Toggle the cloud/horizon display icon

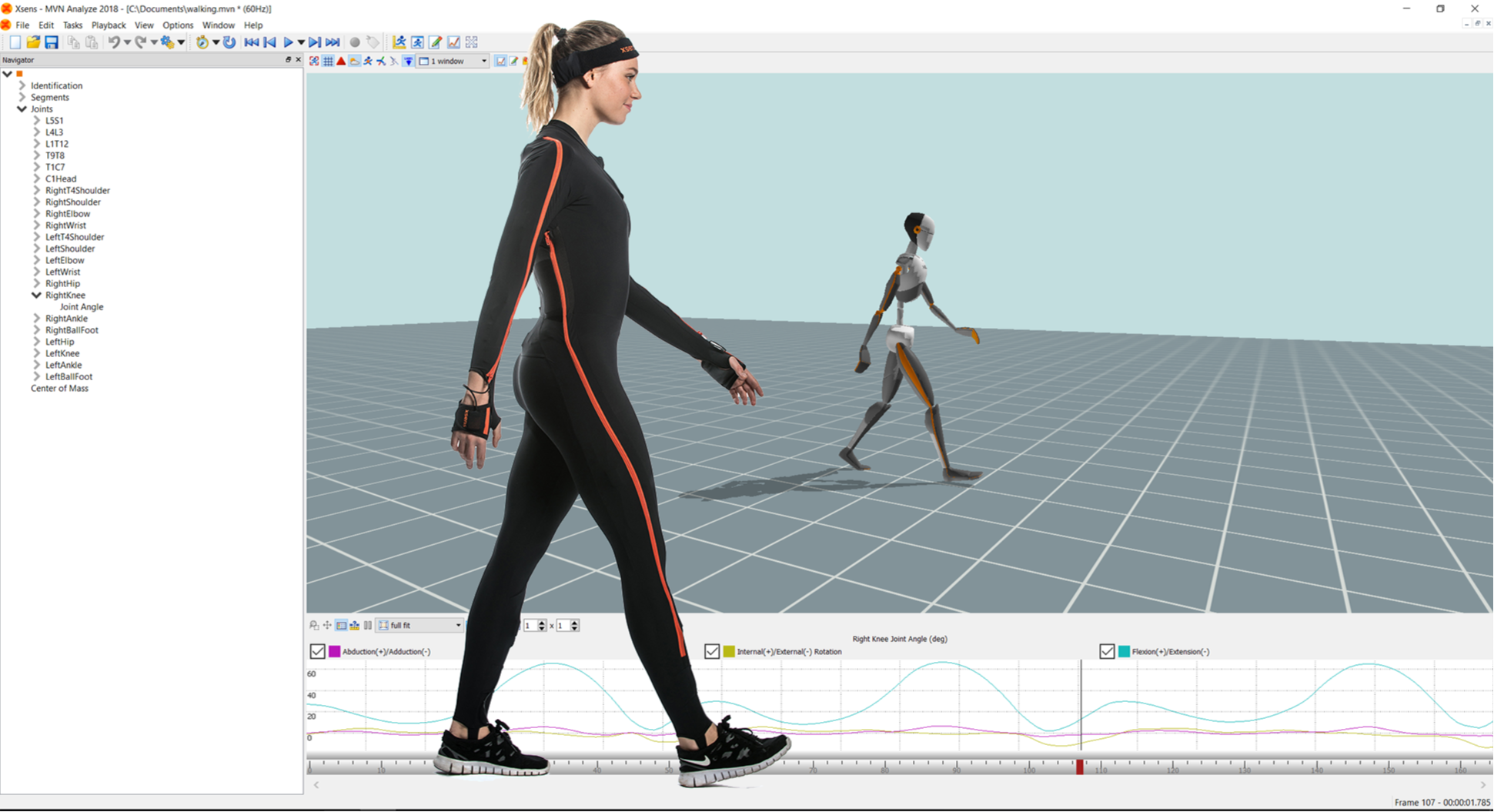(354, 61)
